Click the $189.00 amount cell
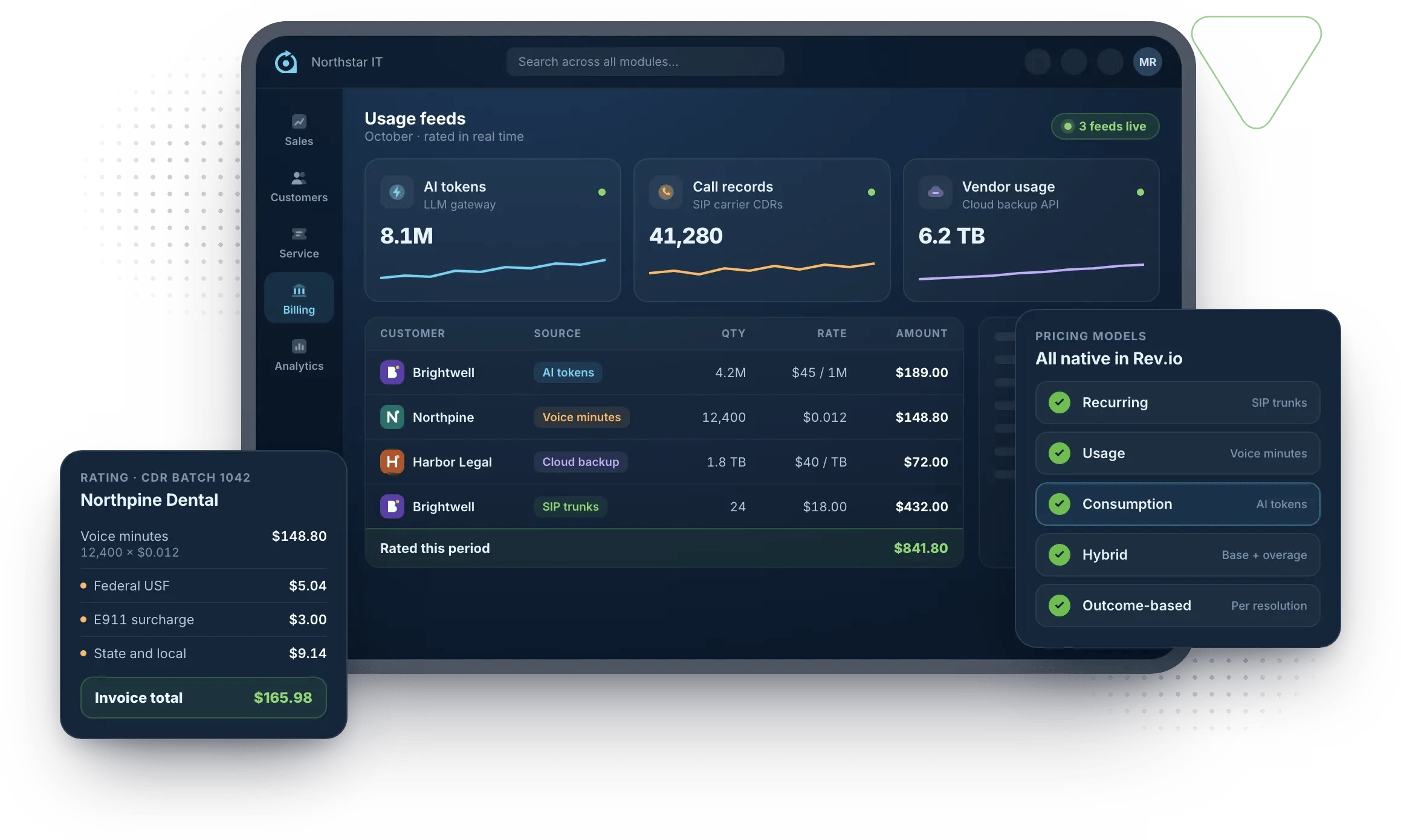Viewport: 1401px width, 840px height. [921, 372]
